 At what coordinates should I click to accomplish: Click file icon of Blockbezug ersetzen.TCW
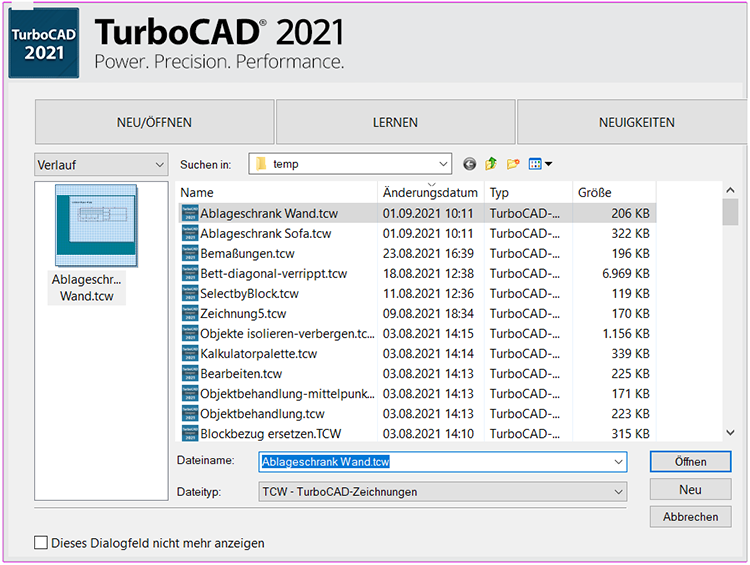click(x=190, y=433)
